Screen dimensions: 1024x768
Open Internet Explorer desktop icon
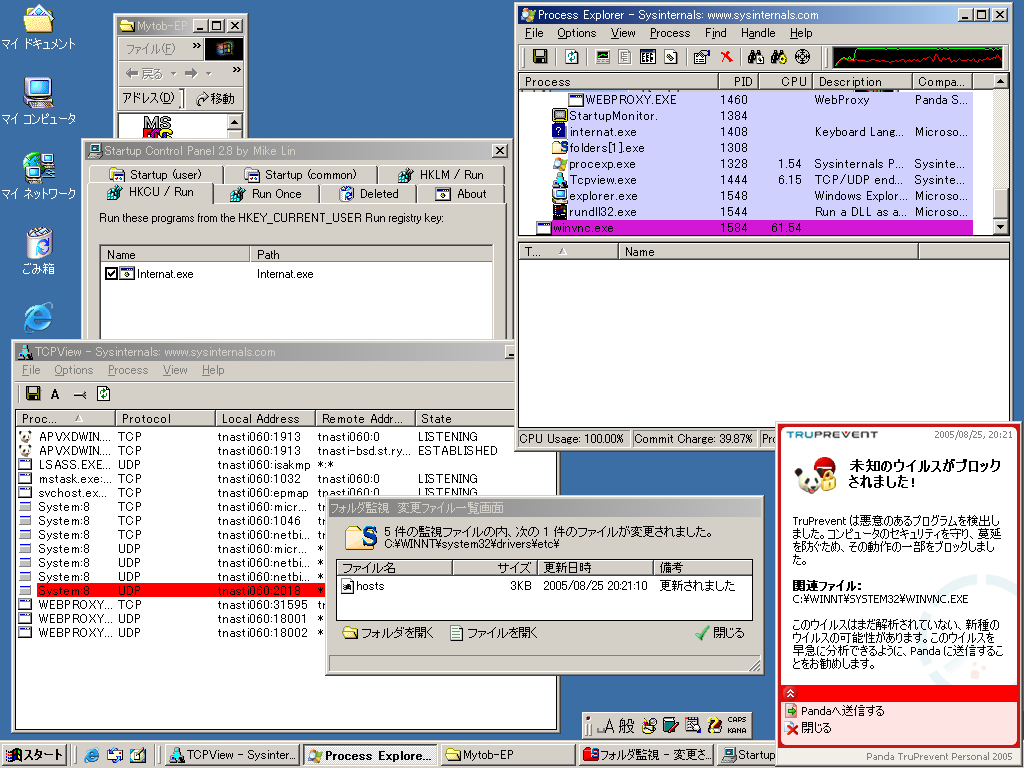38,318
